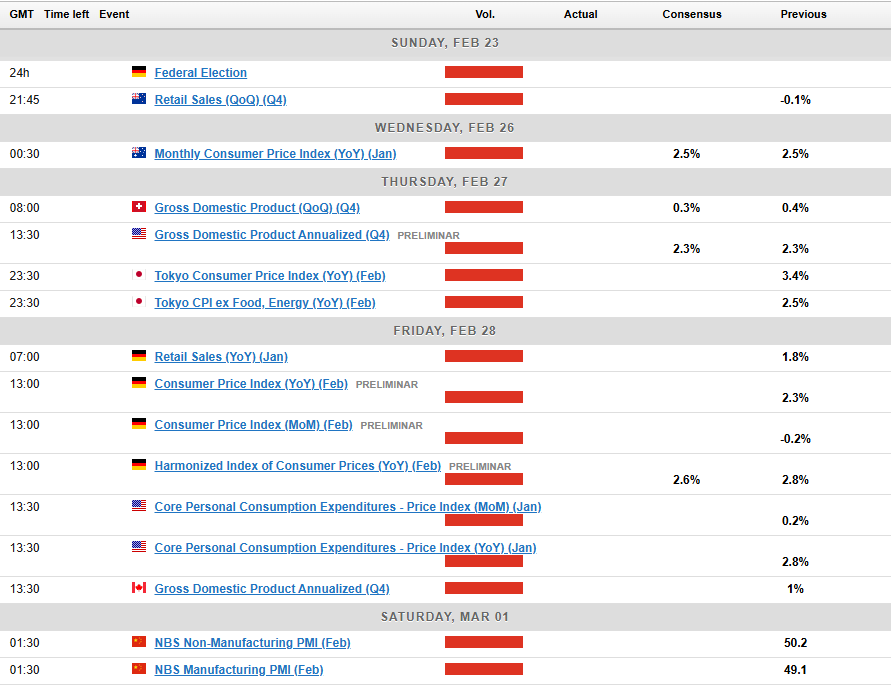Click the German flag beside Federal Election
The width and height of the screenshot is (891, 685).
[x=139, y=73]
